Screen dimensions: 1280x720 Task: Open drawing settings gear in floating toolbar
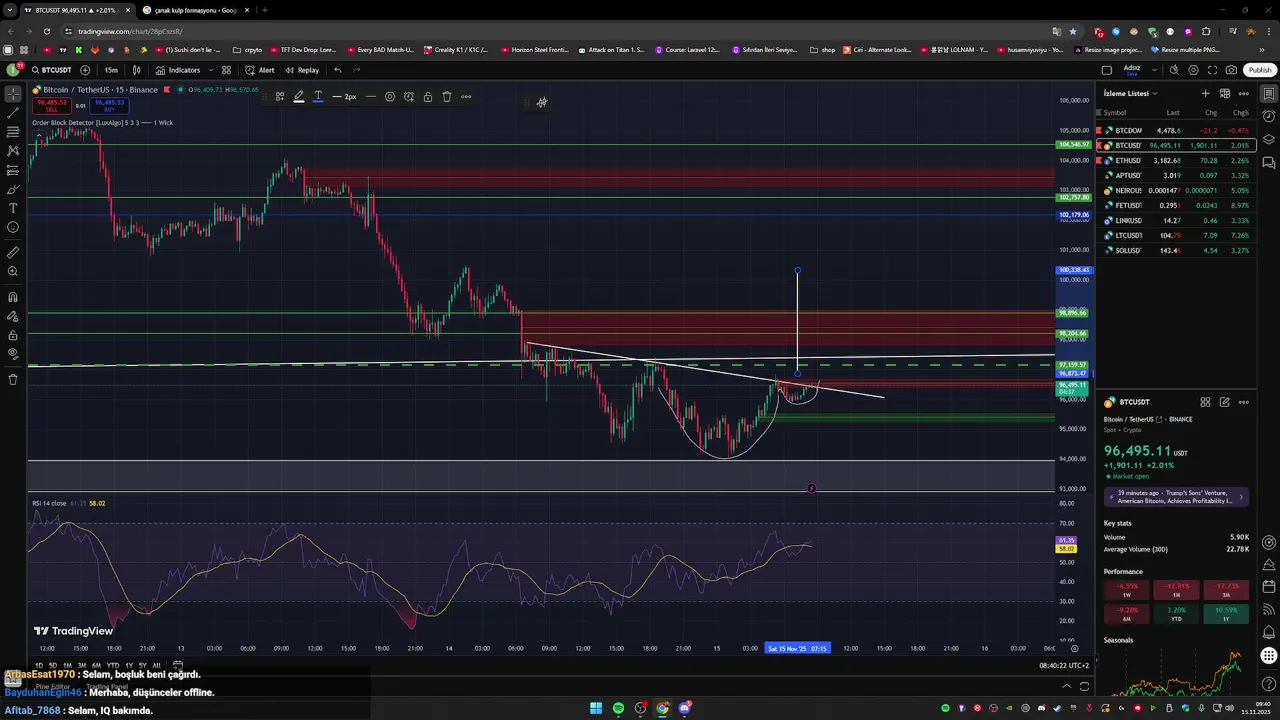tap(390, 97)
